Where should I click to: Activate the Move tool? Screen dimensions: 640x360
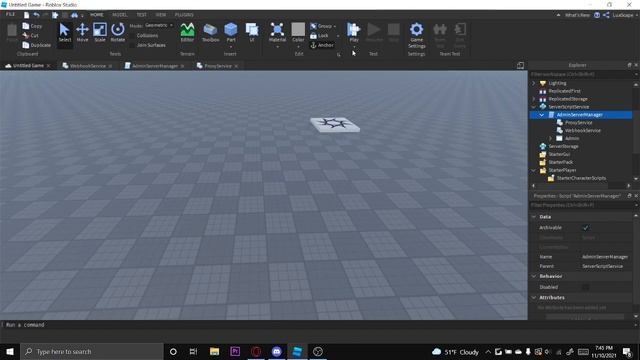82,32
